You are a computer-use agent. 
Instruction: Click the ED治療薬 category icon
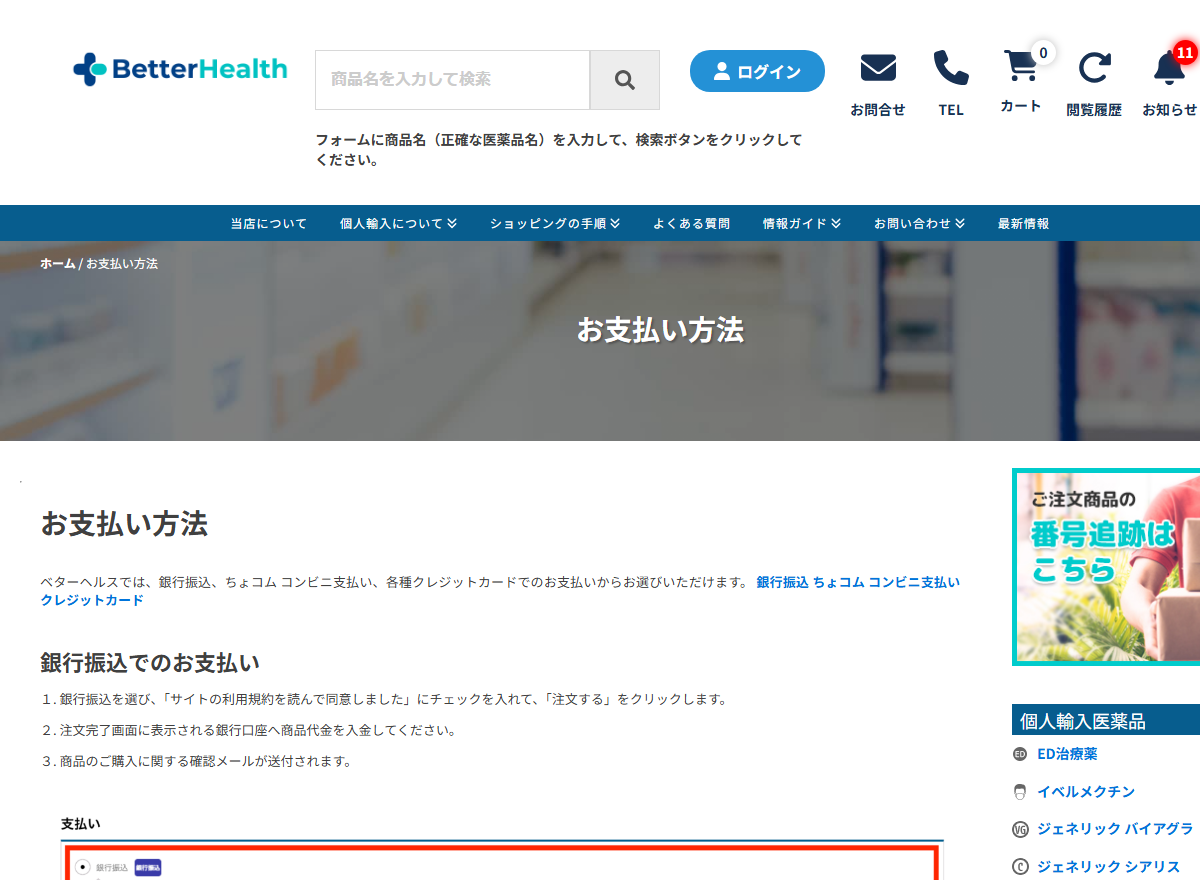point(1020,754)
